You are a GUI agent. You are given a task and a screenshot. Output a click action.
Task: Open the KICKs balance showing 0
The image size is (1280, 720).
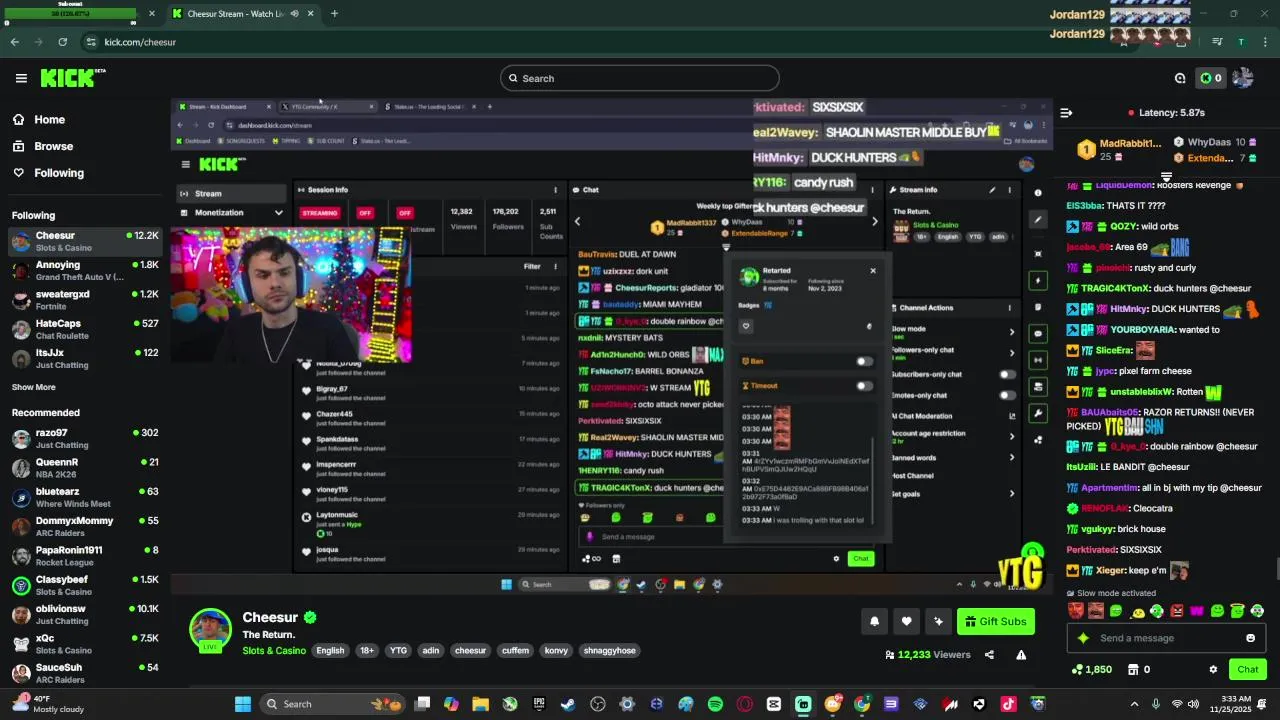pyautogui.click(x=1210, y=78)
